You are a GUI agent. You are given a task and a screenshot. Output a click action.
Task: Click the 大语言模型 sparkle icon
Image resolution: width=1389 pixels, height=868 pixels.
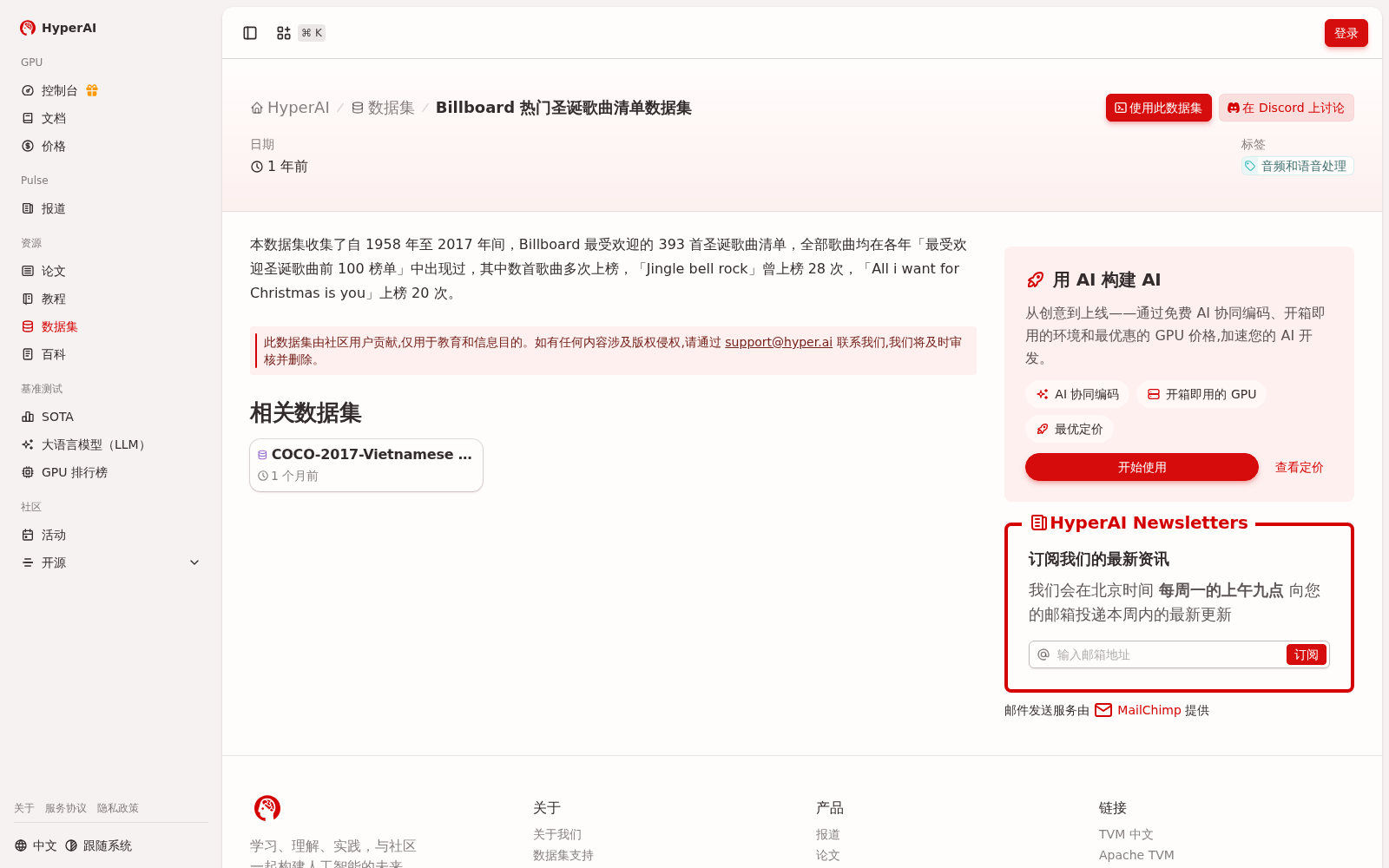[x=28, y=444]
